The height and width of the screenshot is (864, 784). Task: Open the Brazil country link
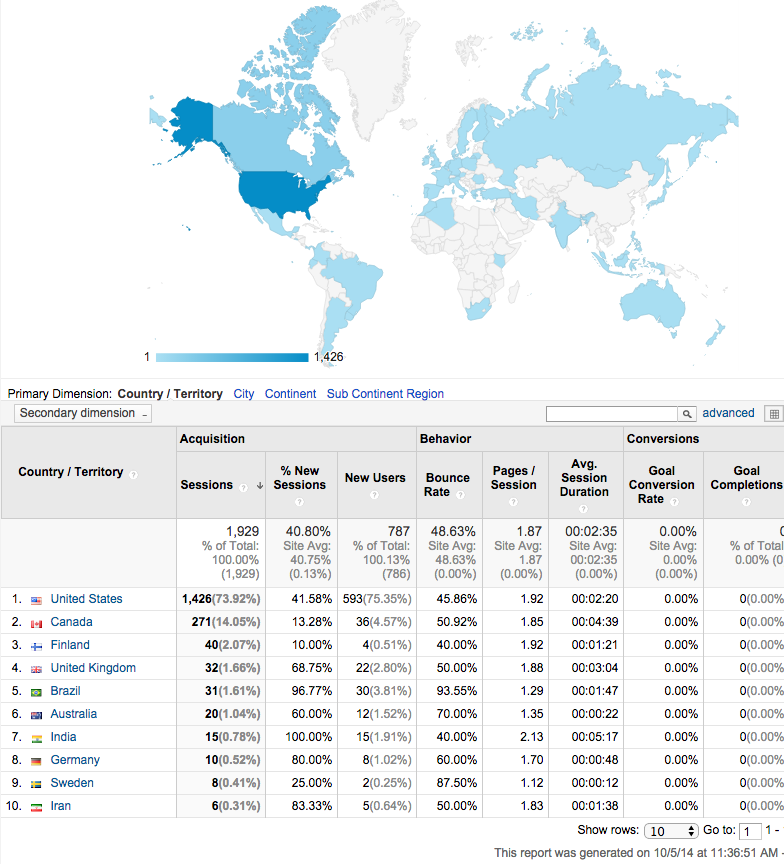pyautogui.click(x=66, y=691)
